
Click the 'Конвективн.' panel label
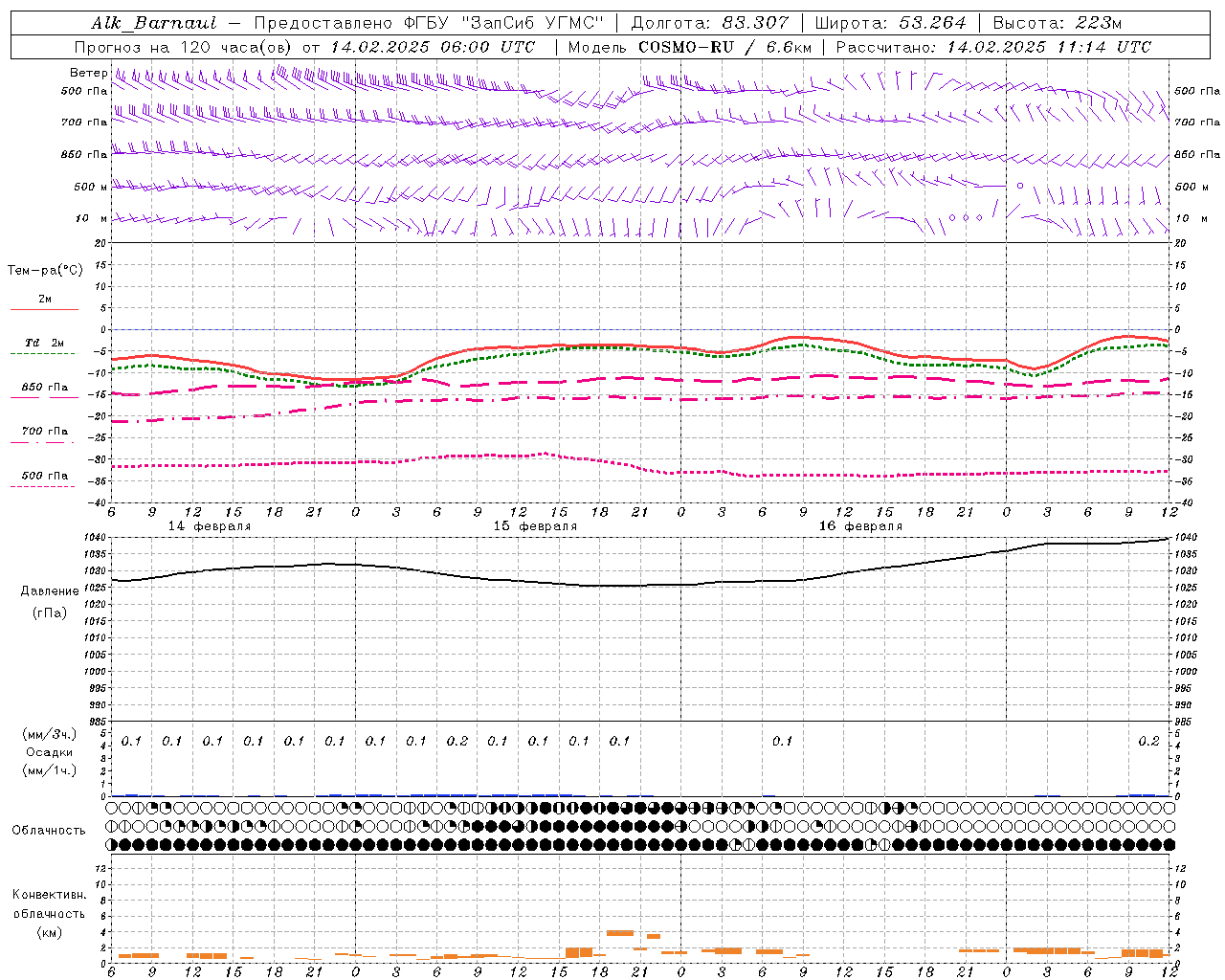tap(49, 895)
